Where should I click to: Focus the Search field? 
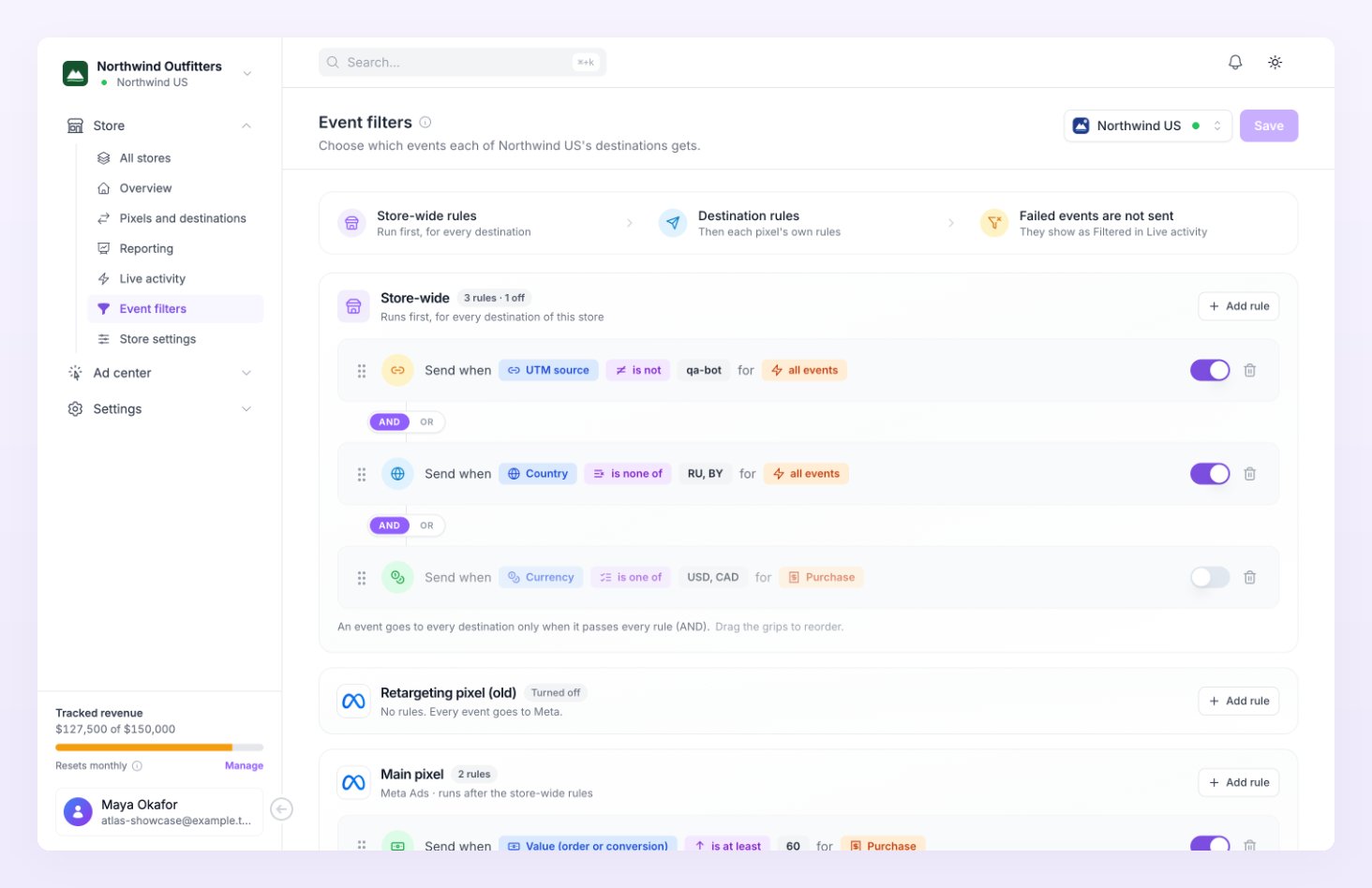(462, 62)
